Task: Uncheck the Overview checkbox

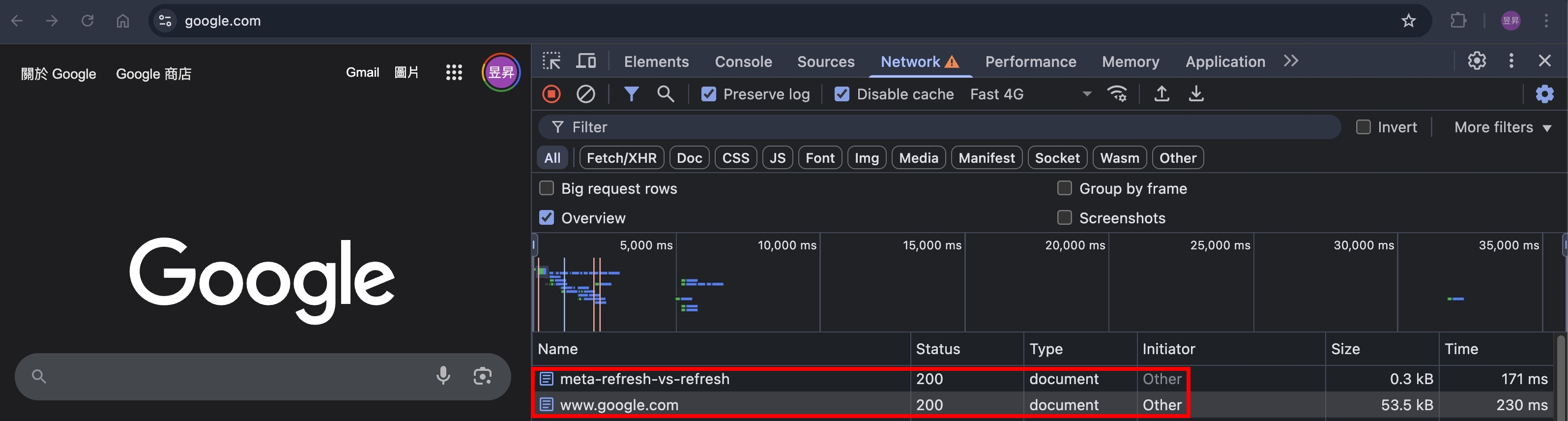Action: coord(547,217)
